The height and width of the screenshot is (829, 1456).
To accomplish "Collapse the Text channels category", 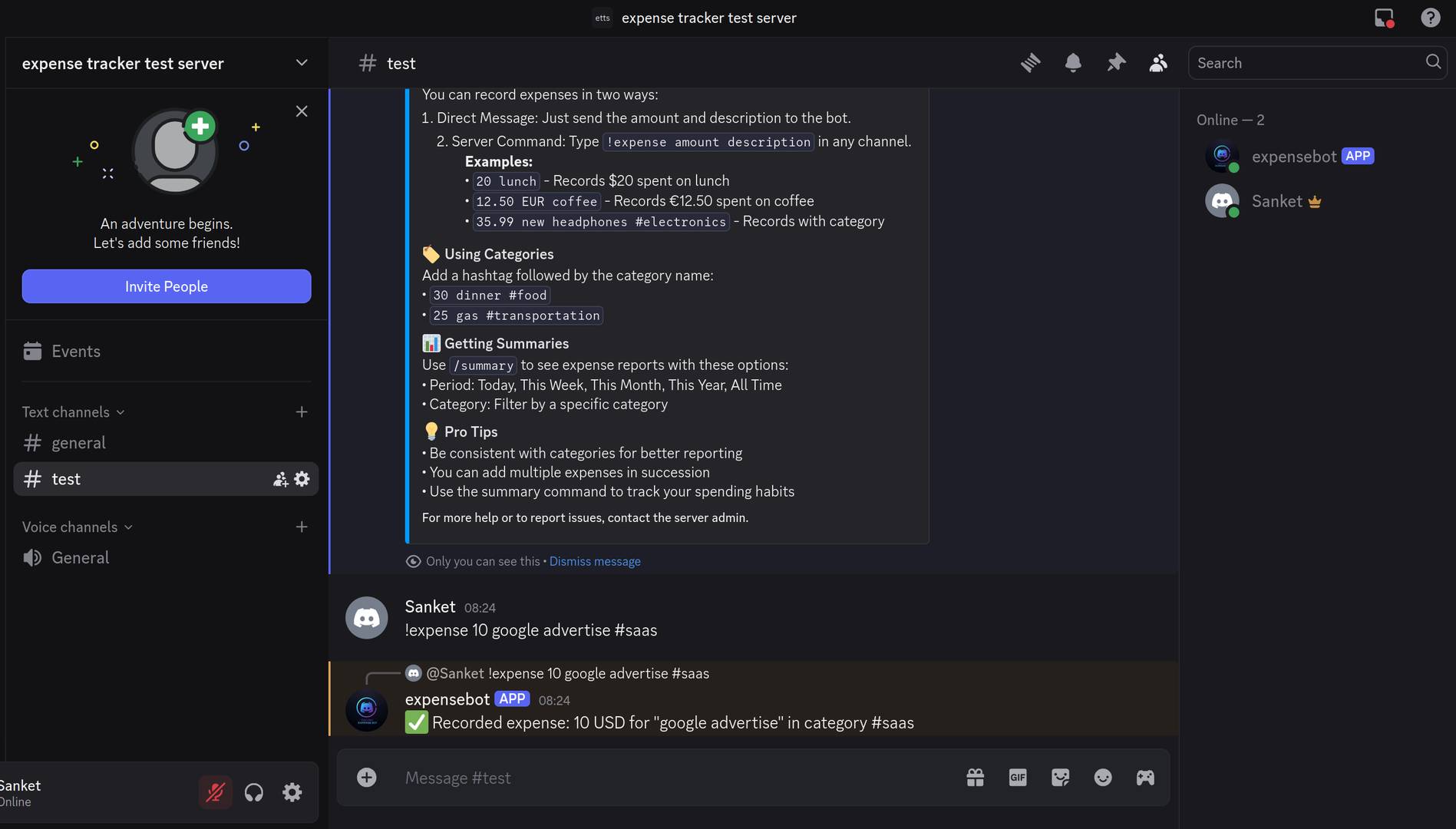I will (74, 412).
